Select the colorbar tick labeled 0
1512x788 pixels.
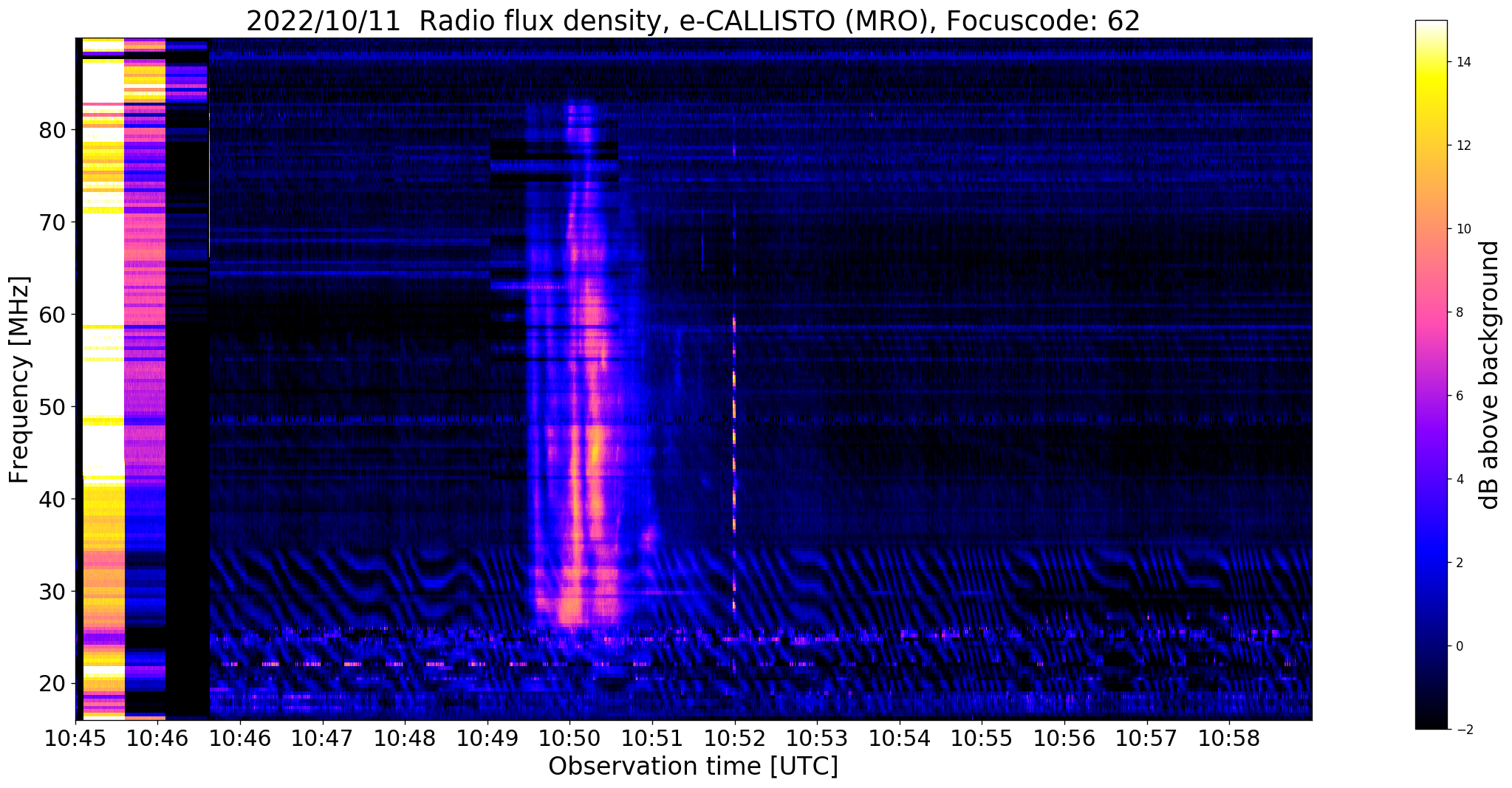(x=1459, y=646)
